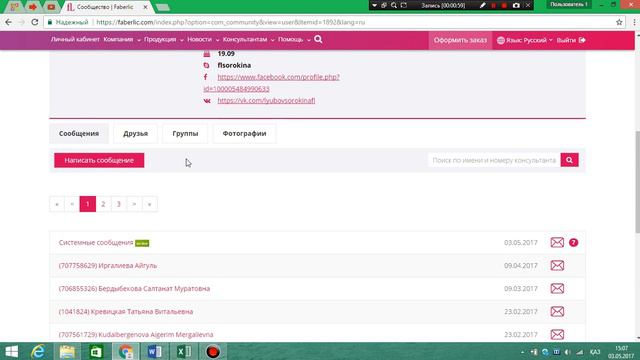Reload the page in the browser
This screenshot has width=640, height=360.
tap(35, 22)
